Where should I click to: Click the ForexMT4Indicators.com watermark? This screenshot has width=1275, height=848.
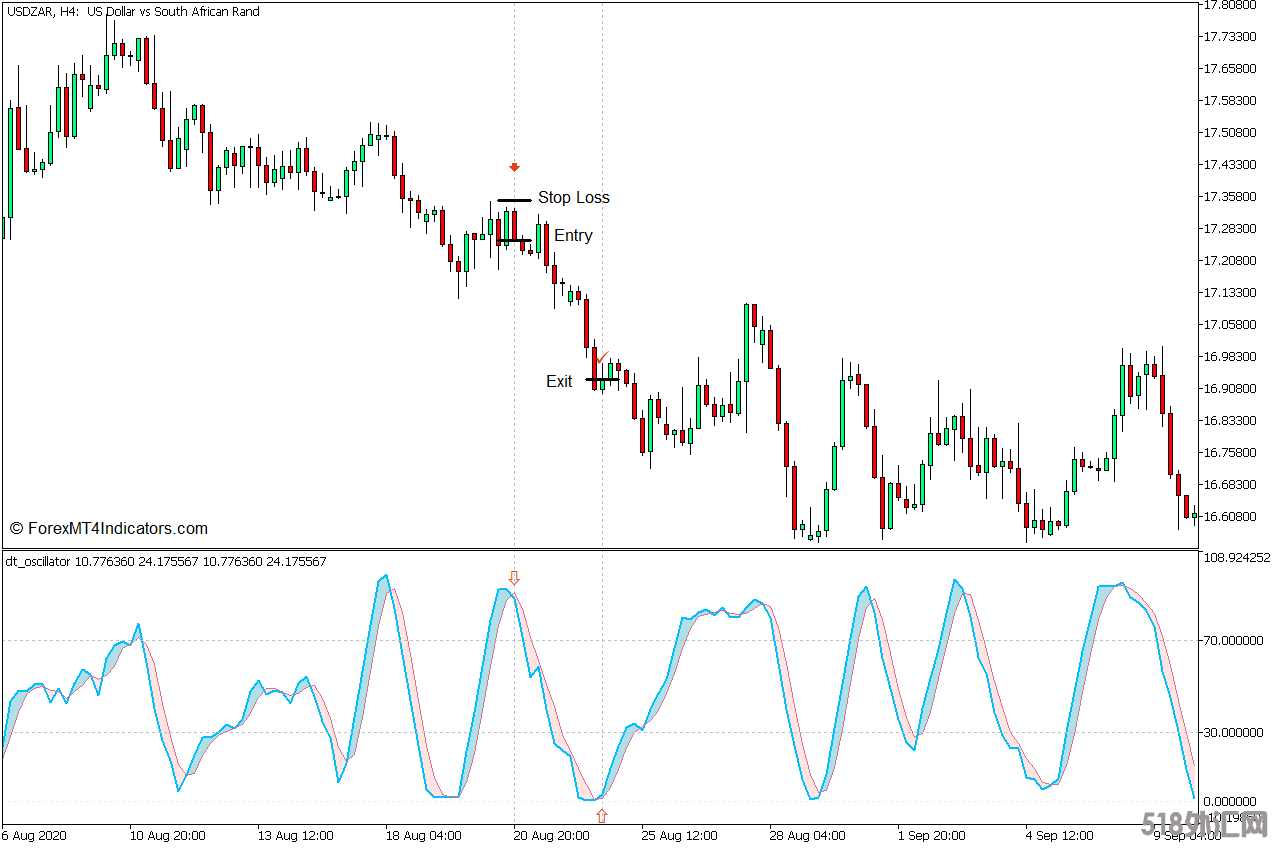tap(109, 528)
